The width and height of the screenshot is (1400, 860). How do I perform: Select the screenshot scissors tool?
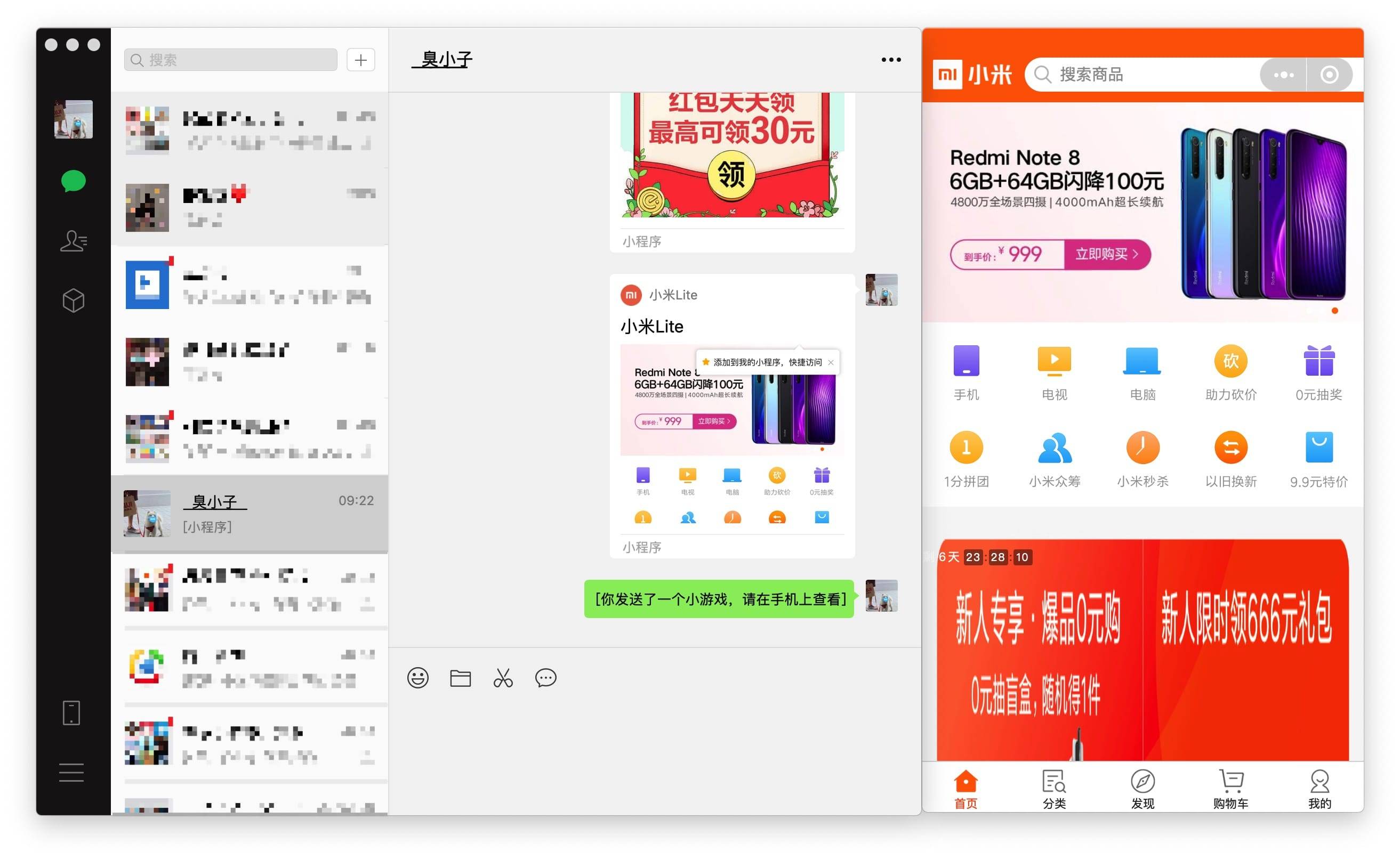(x=503, y=677)
